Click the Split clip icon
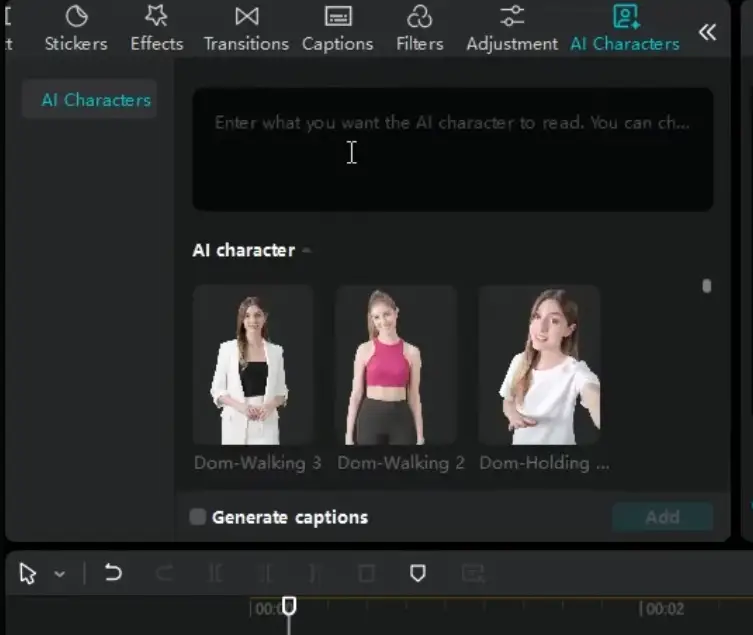The image size is (753, 635). click(x=216, y=573)
